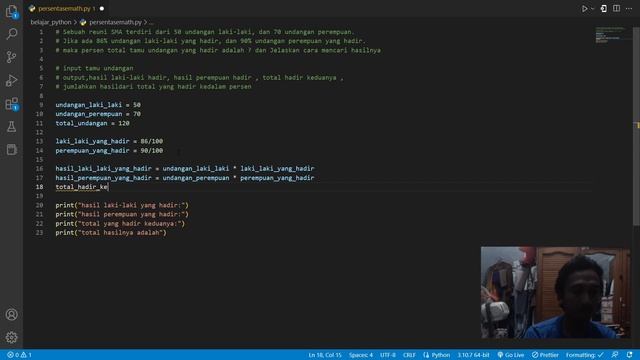The image size is (640, 360).
Task: Click line 16 hasil_laki_laki_yang_hadir assignment
Action: pyautogui.click(x=185, y=168)
